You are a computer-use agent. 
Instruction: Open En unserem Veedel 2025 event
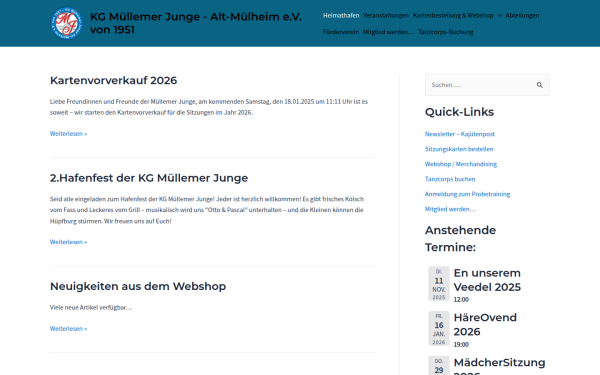click(x=487, y=280)
